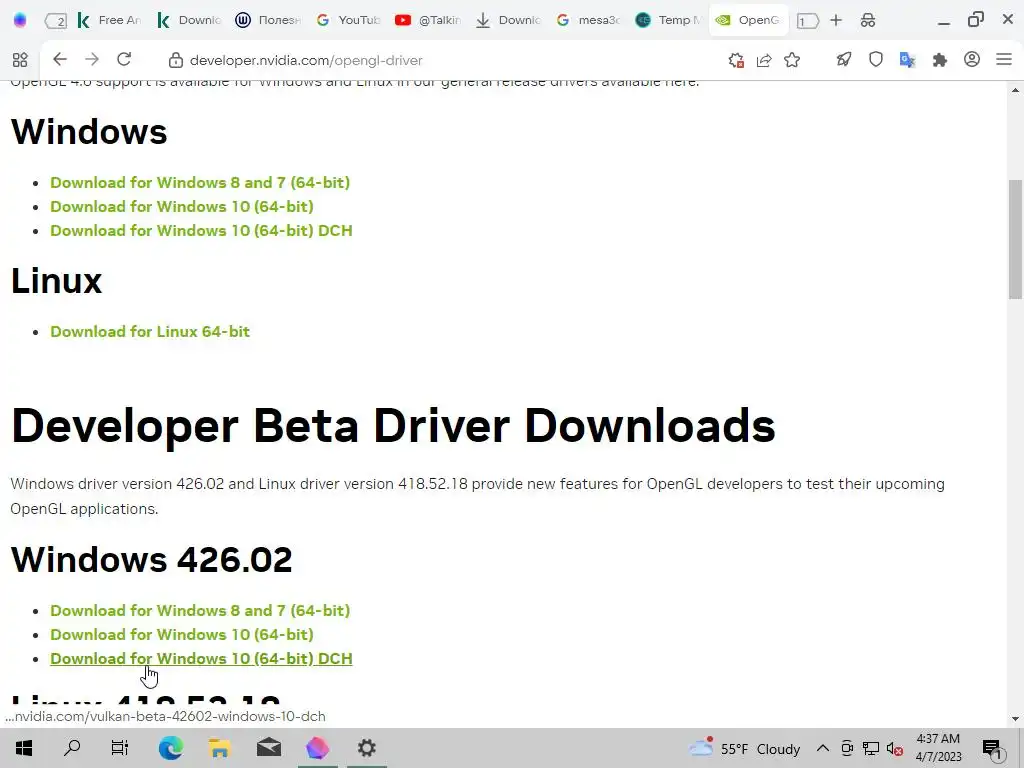Open the Mail app from taskbar
The width and height of the screenshot is (1024, 768).
[x=268, y=748]
